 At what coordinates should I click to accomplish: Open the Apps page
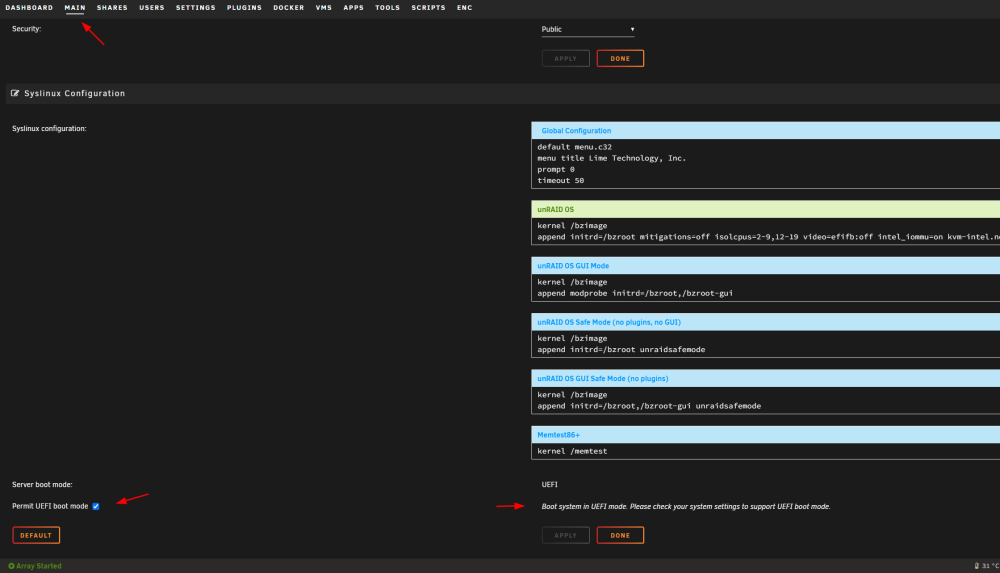pos(353,8)
